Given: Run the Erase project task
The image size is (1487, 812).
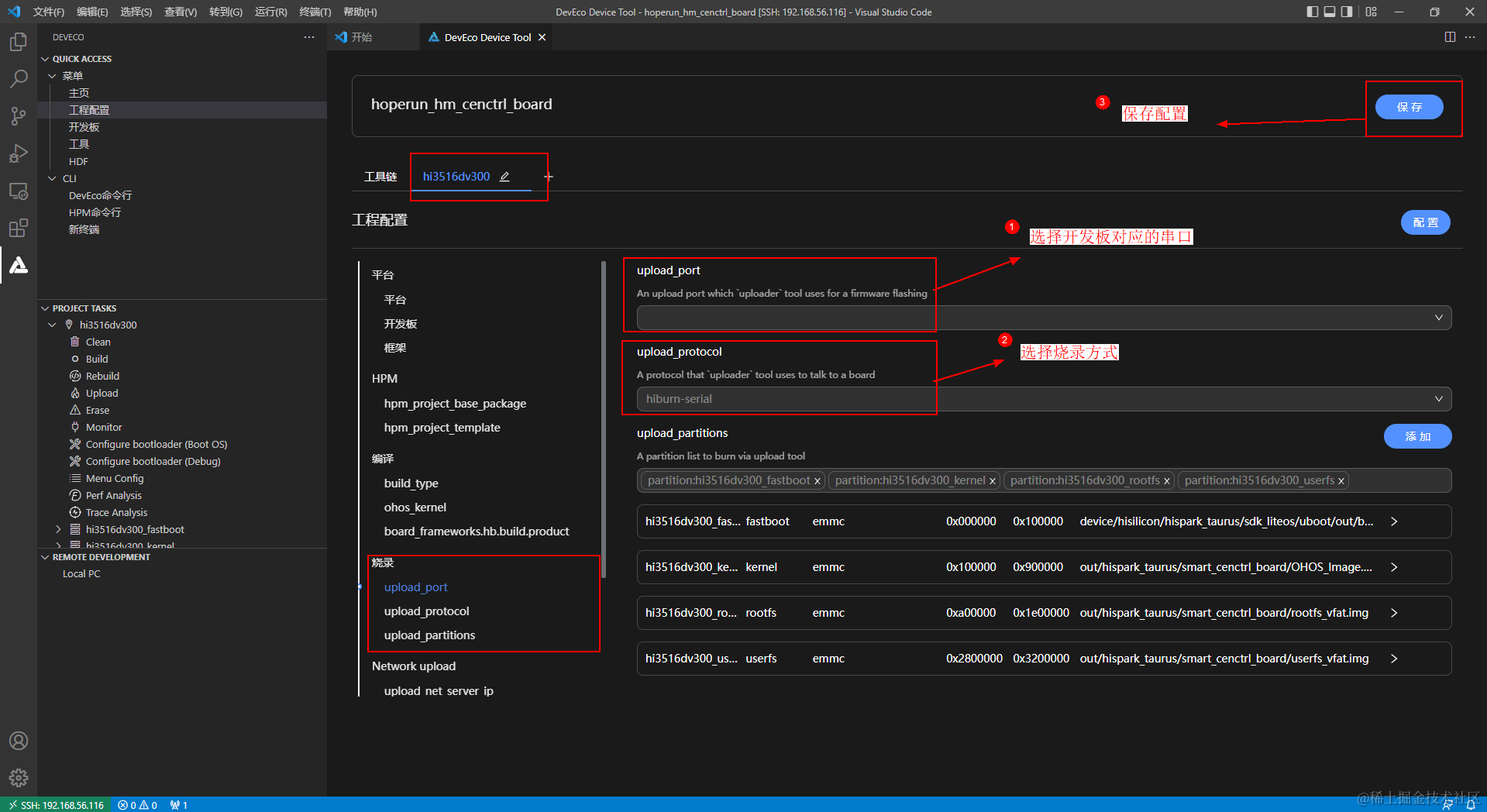Looking at the screenshot, I should click(98, 410).
